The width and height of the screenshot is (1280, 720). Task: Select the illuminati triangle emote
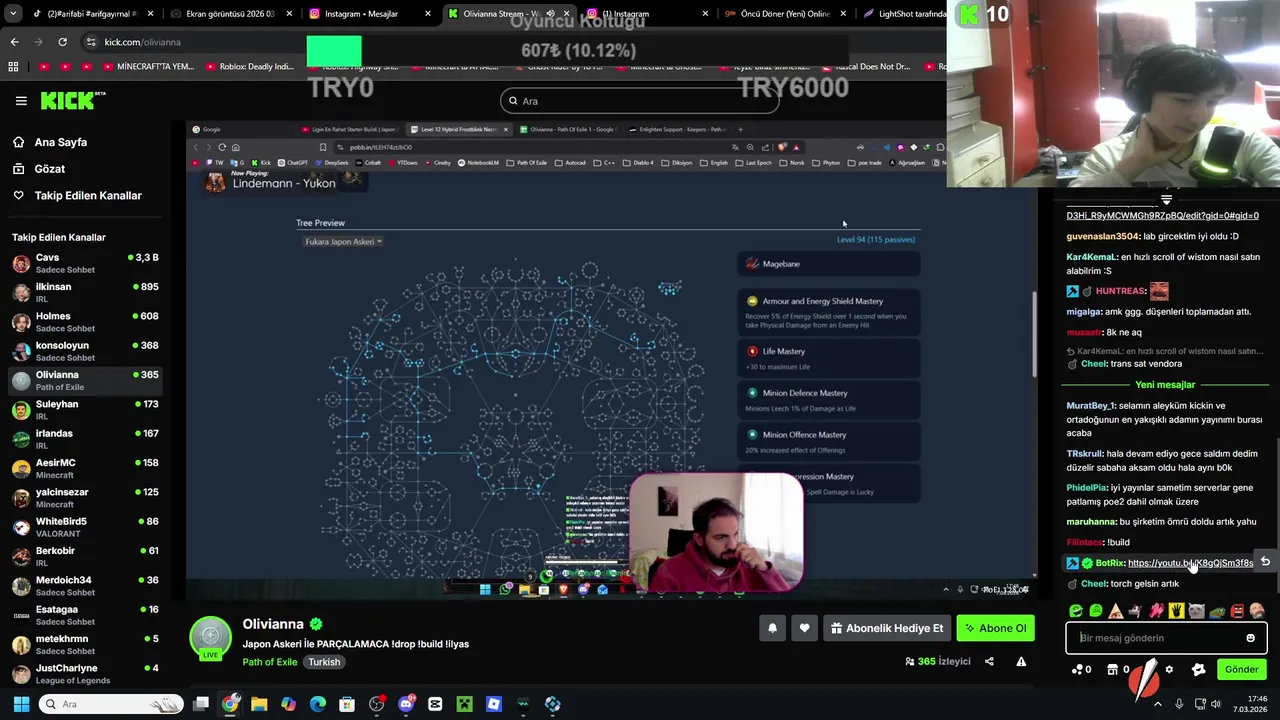tap(1116, 611)
